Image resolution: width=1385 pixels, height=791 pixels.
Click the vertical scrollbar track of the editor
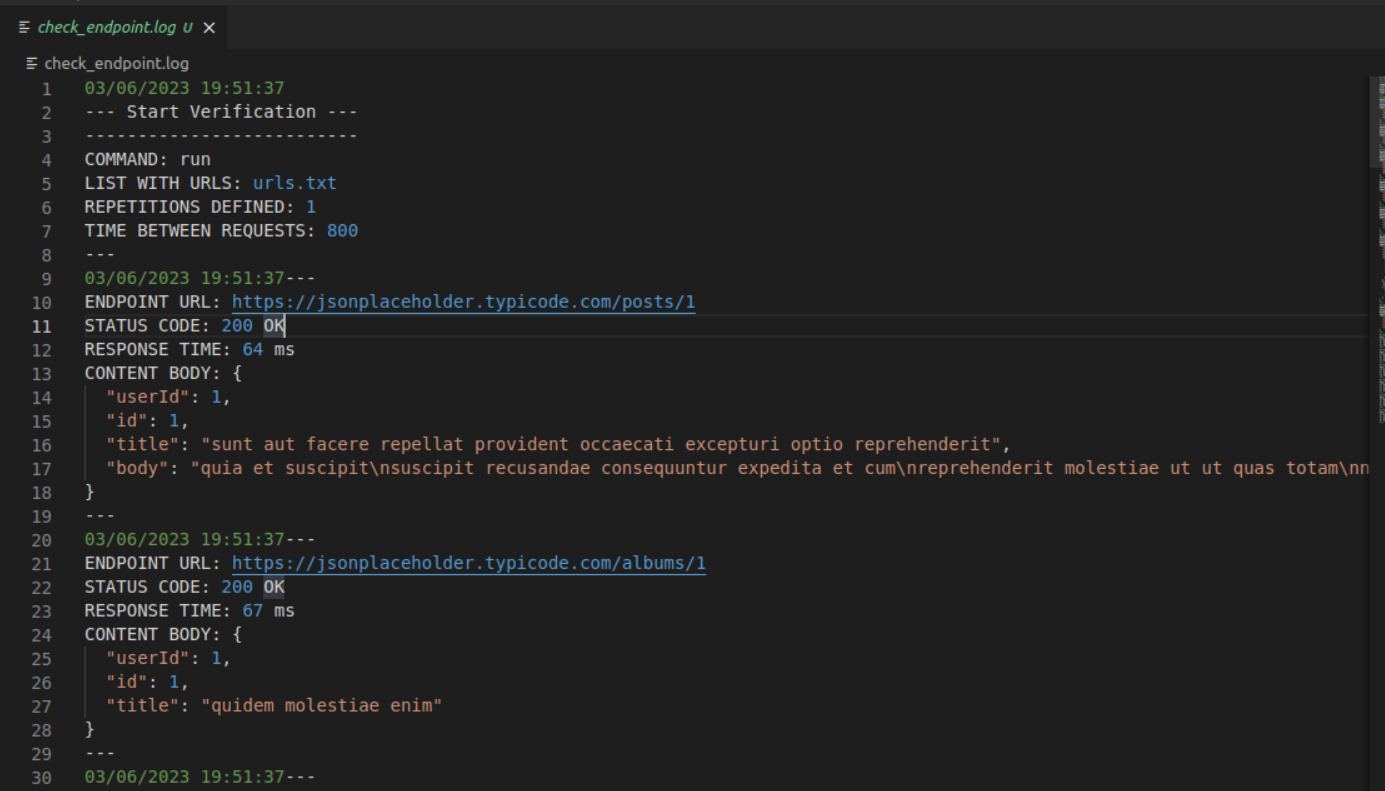1376,500
